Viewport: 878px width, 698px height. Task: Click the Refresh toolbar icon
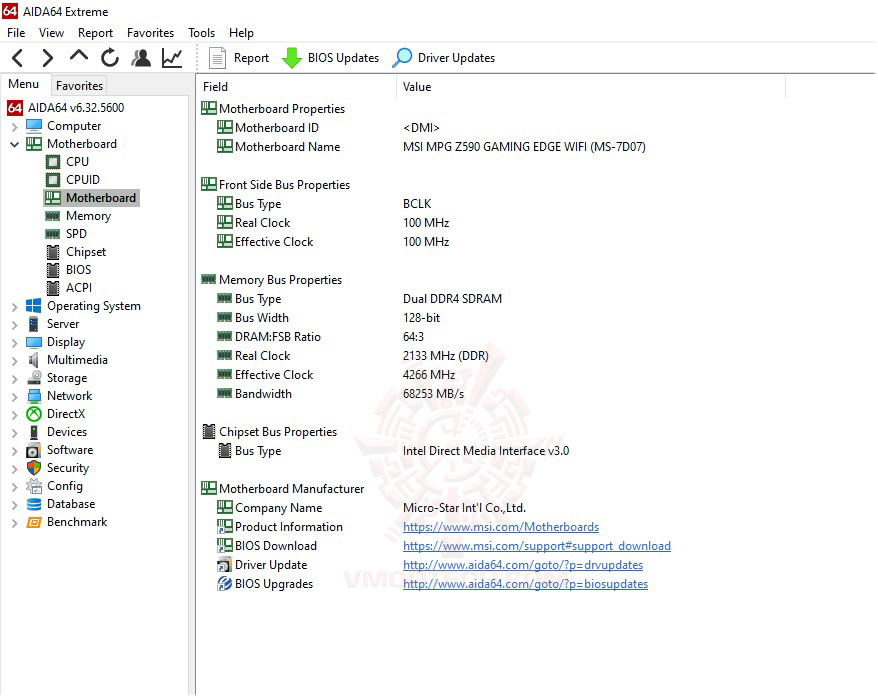click(110, 58)
